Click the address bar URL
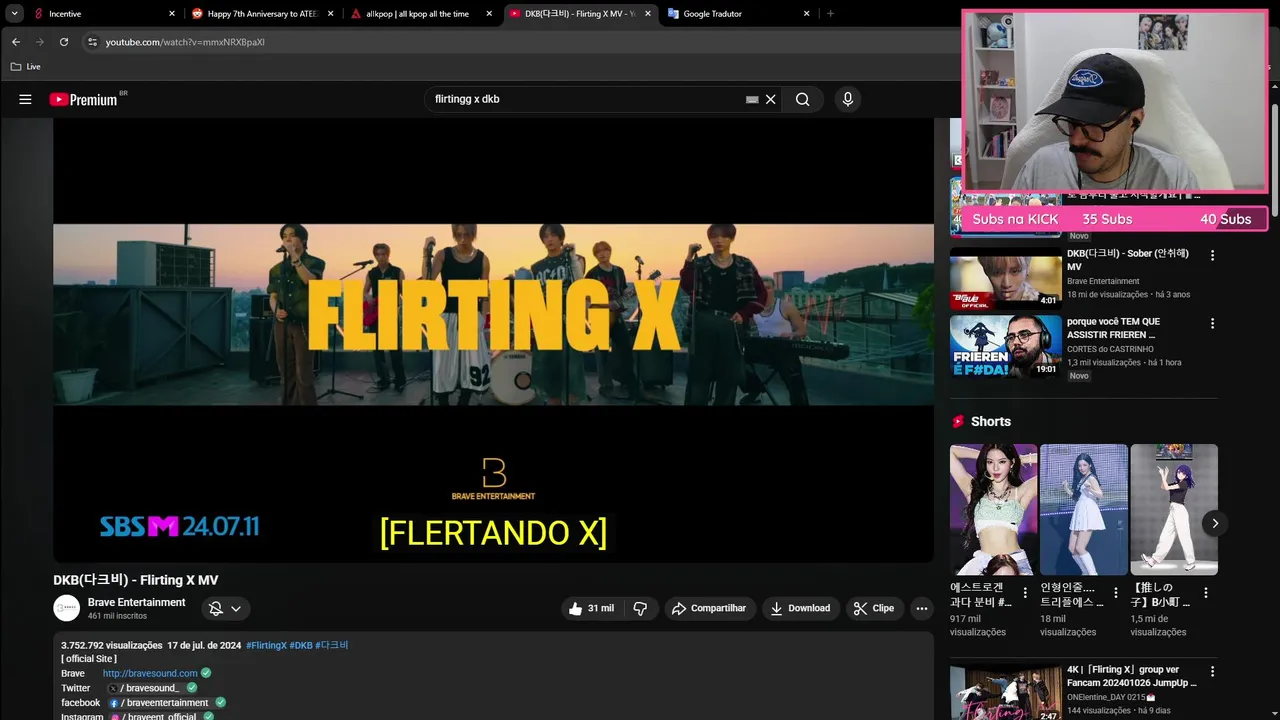This screenshot has width=1280, height=720. click(185, 42)
